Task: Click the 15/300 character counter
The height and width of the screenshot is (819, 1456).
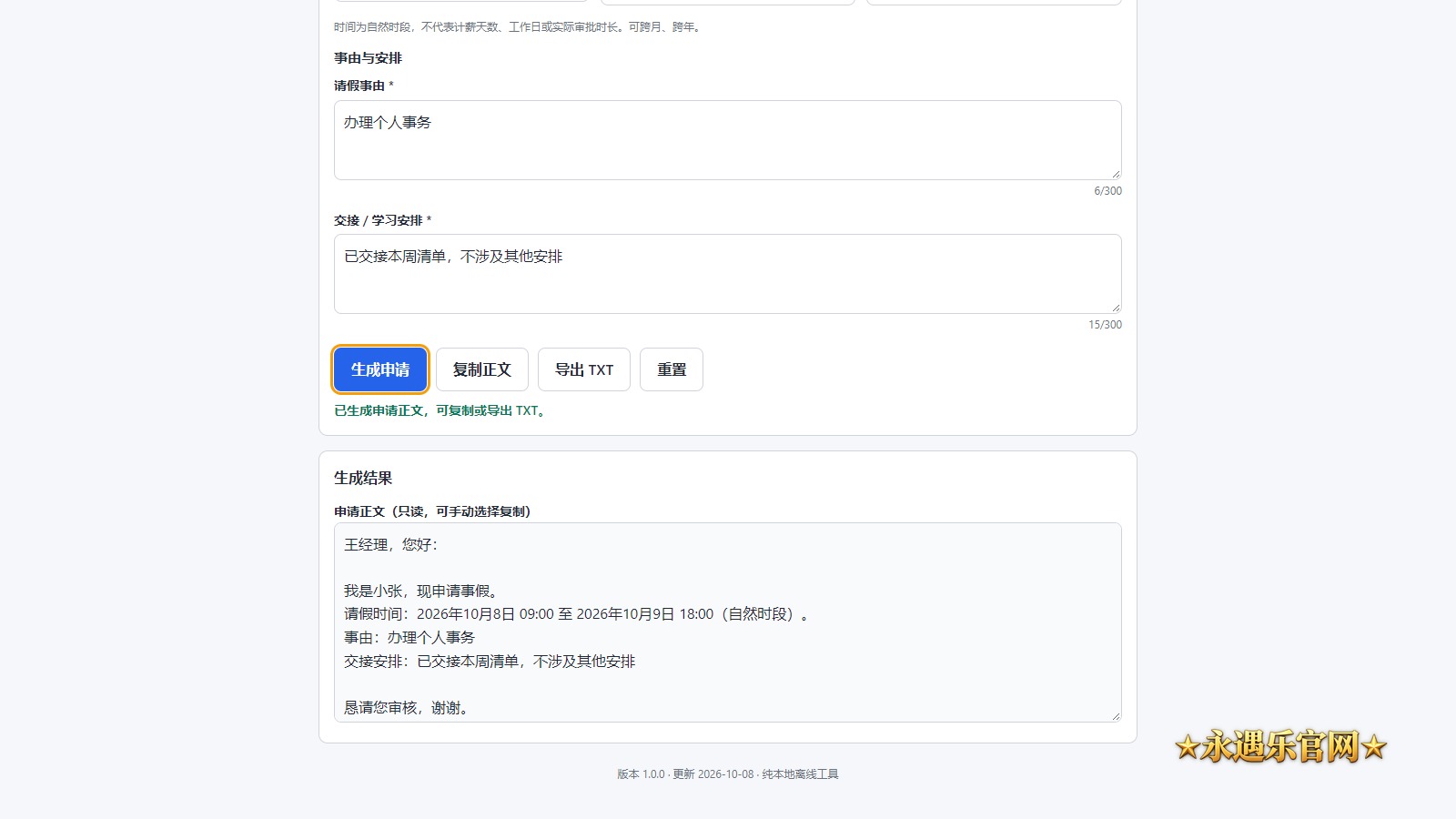Action: click(x=1105, y=325)
